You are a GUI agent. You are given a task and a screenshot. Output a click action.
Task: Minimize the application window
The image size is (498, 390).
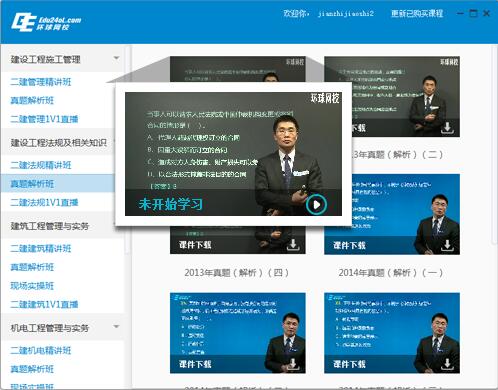coord(460,14)
